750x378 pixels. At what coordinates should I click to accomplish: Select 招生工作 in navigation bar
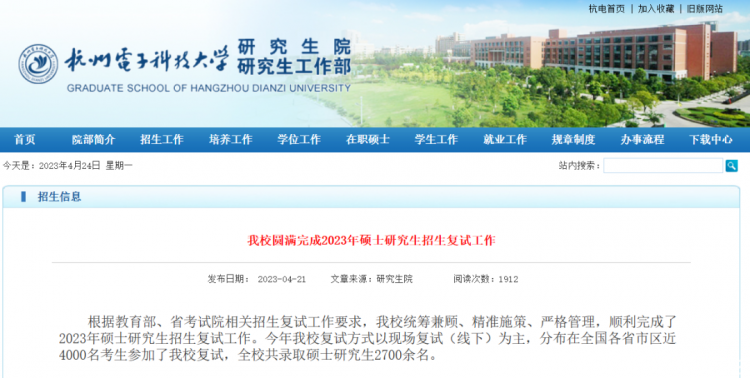(162, 140)
